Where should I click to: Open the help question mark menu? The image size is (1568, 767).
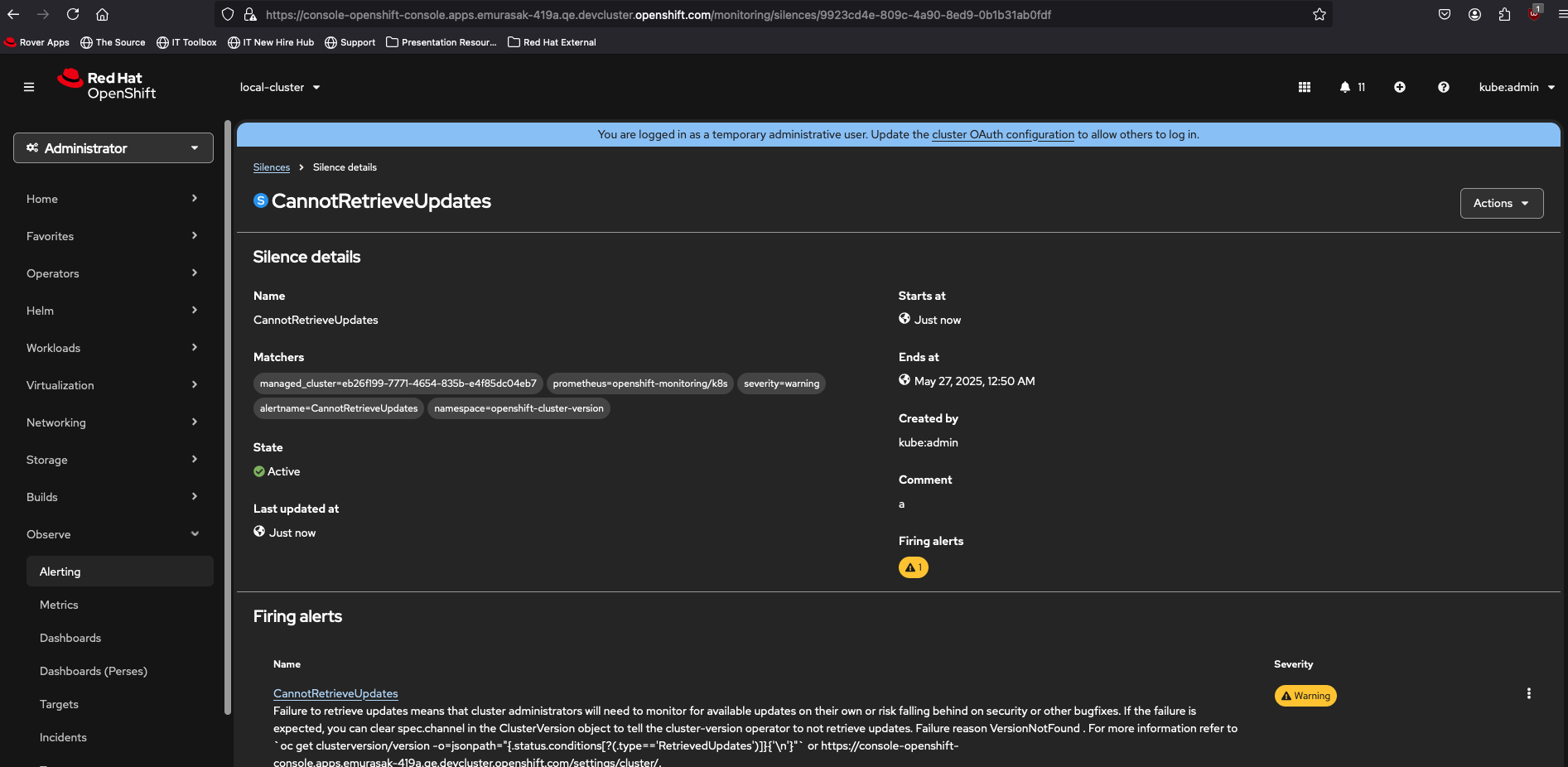[x=1444, y=87]
